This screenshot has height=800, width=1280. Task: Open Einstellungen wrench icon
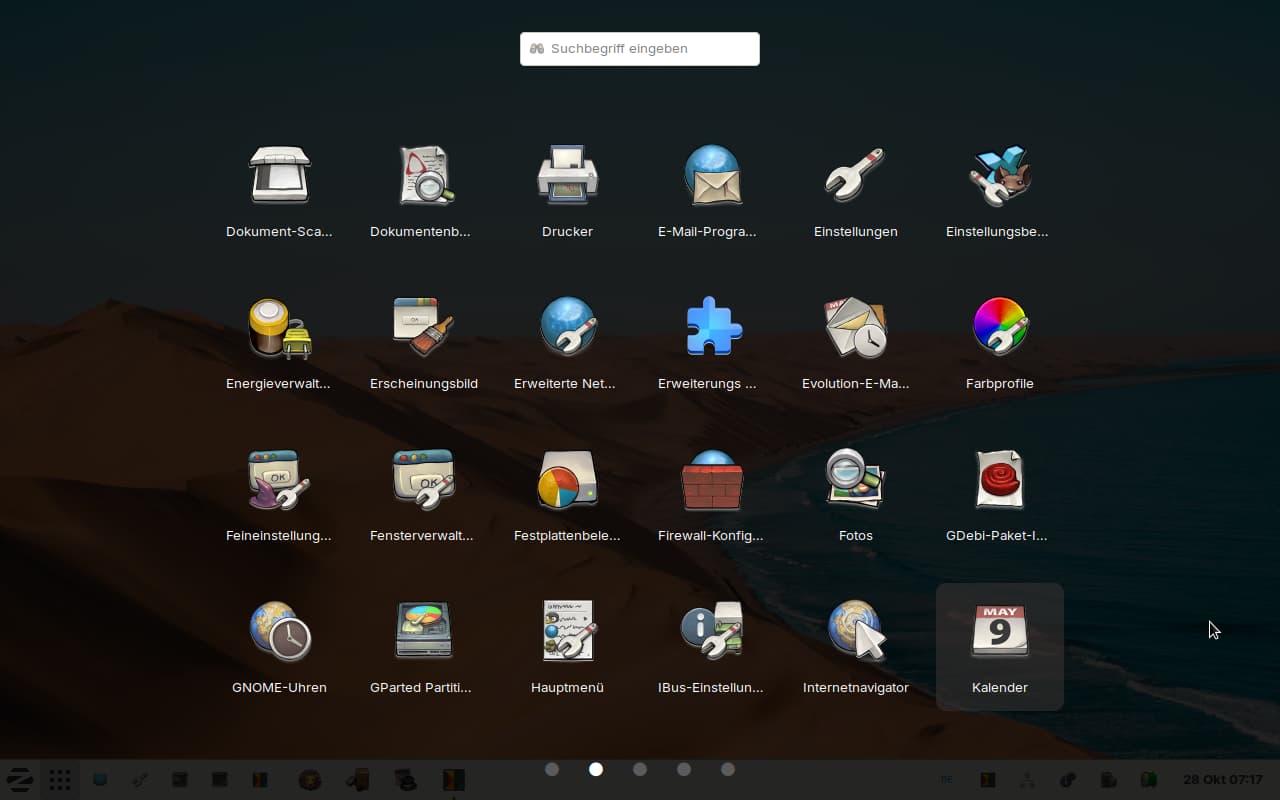click(x=855, y=176)
